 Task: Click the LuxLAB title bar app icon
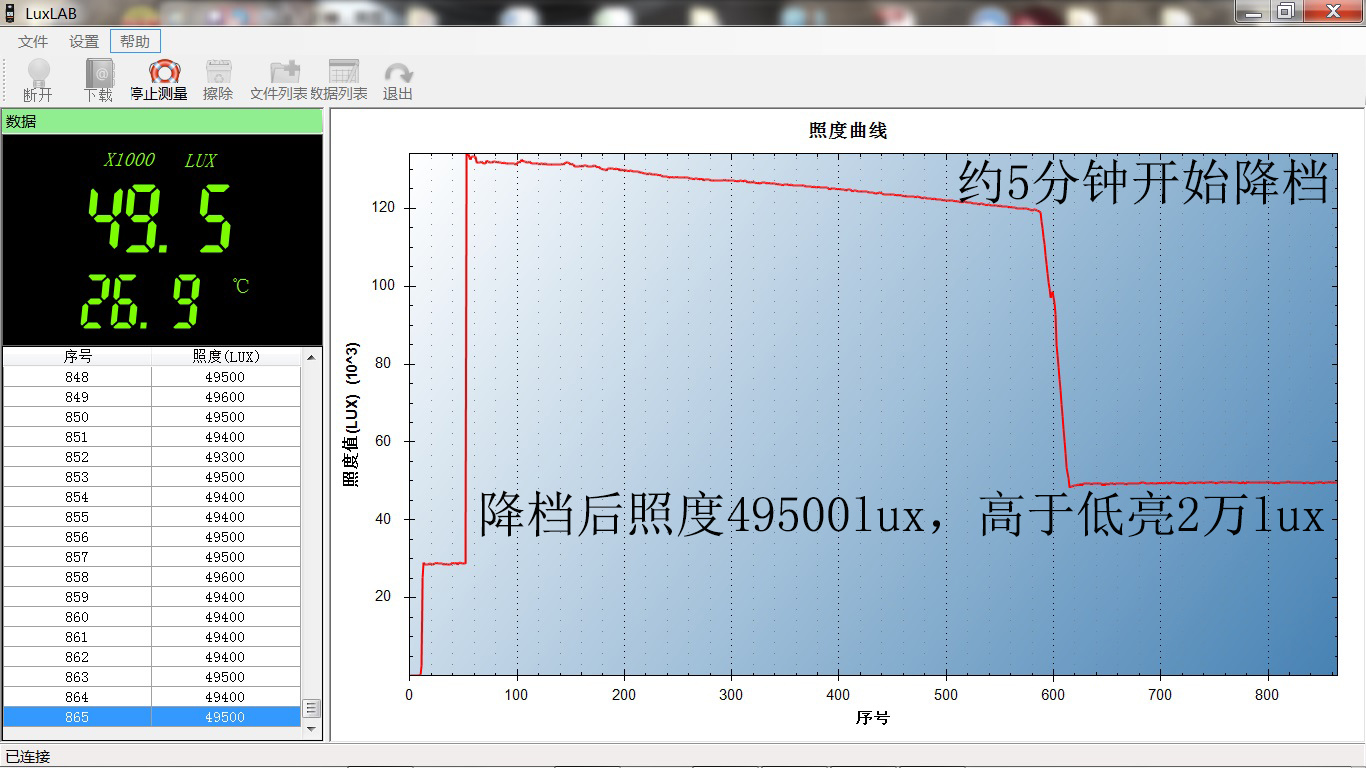tap(10, 13)
